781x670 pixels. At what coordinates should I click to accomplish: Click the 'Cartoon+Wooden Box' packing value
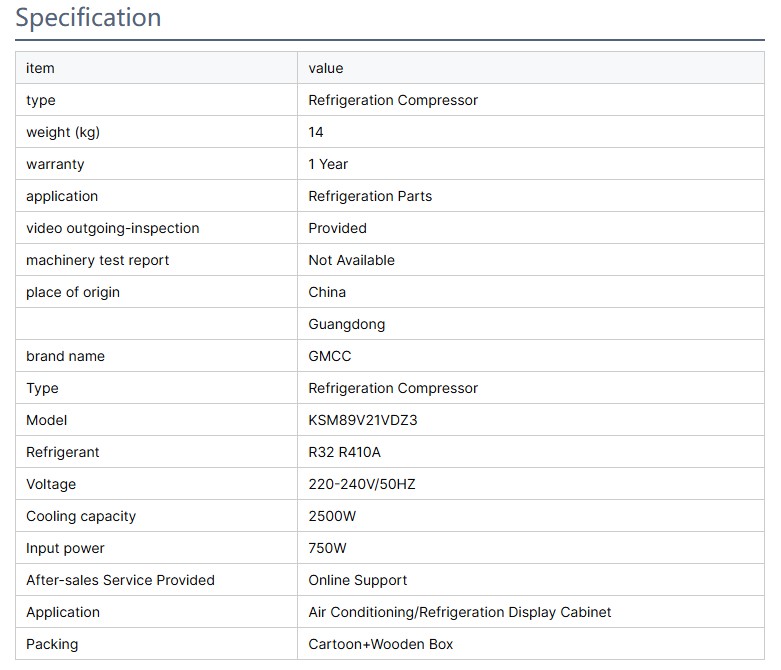click(380, 644)
